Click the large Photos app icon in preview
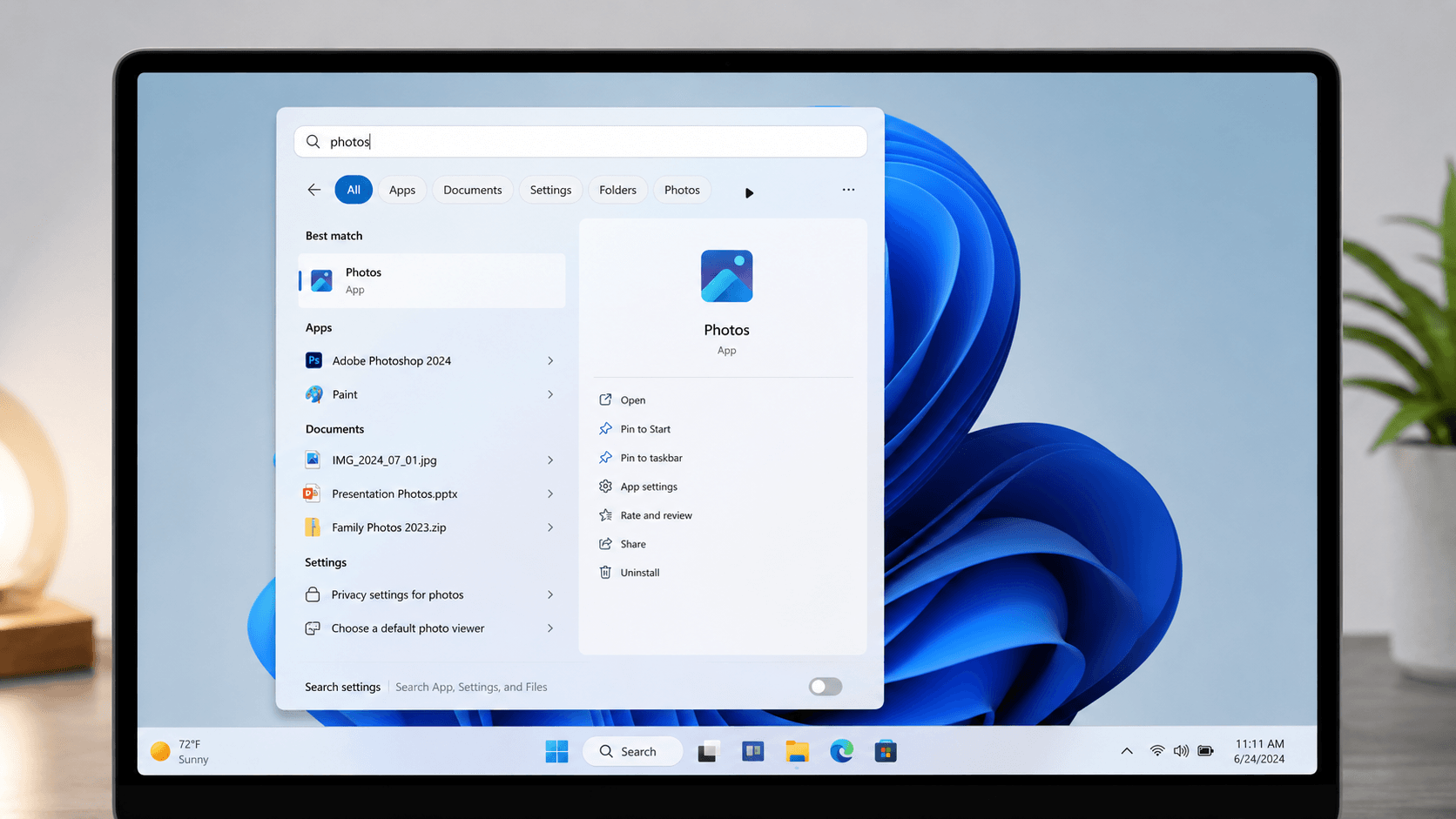 (x=726, y=276)
